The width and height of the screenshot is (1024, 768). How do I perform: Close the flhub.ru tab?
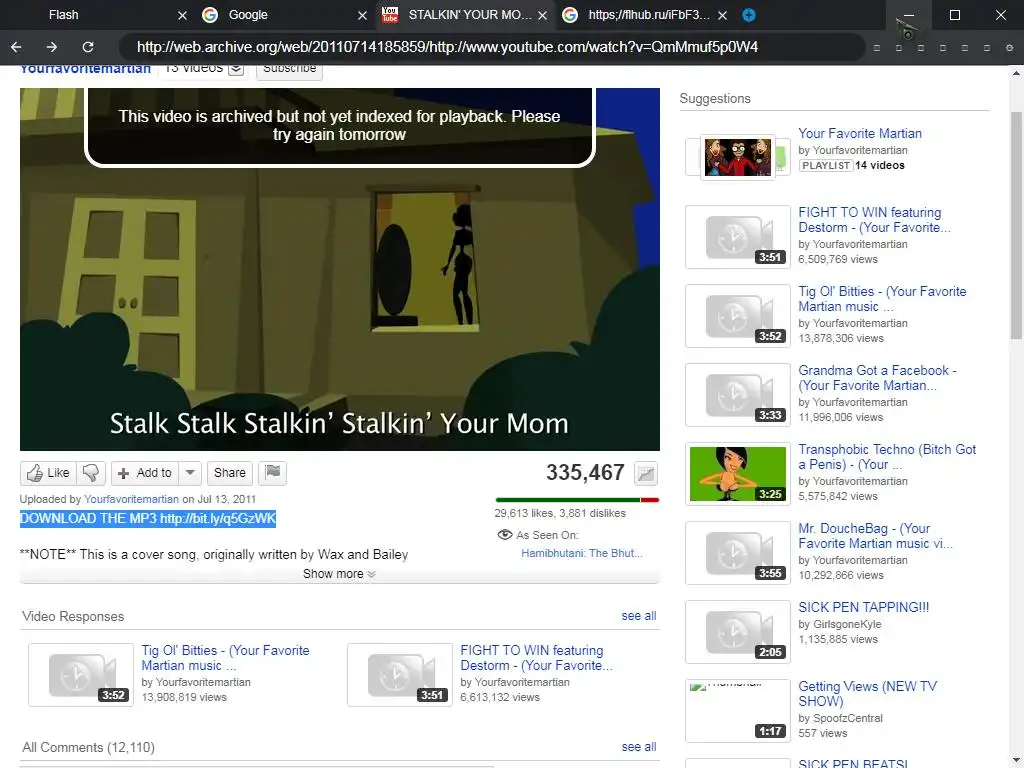722,15
